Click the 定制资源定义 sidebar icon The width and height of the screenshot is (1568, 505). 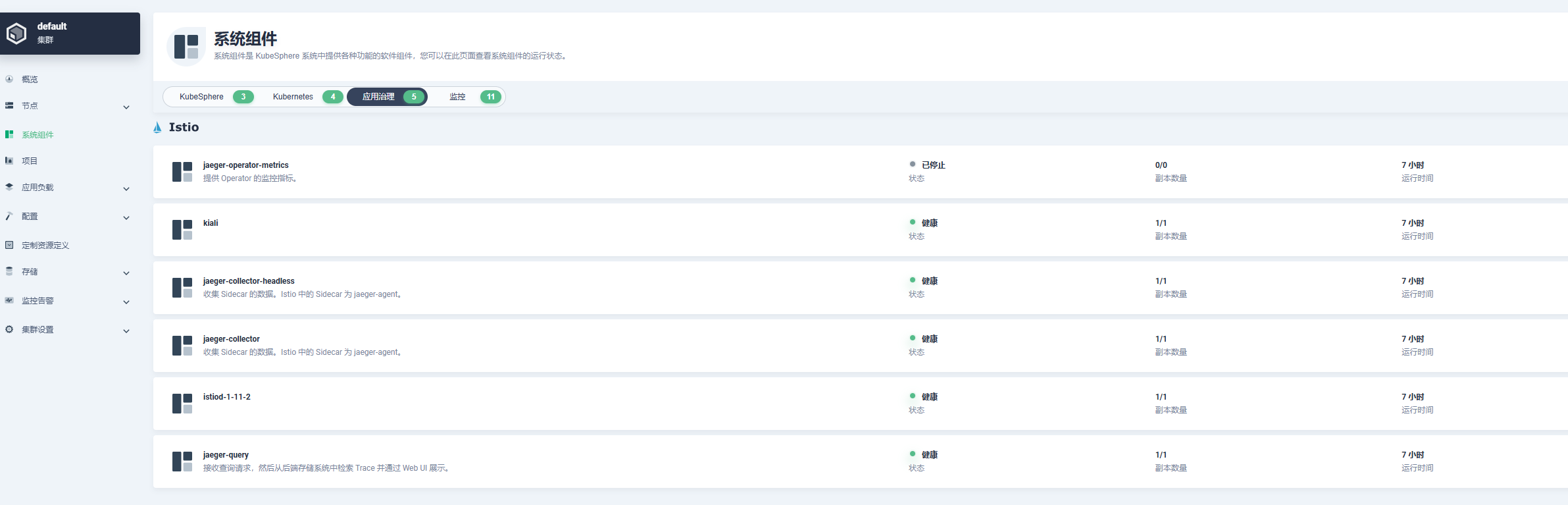click(9, 245)
